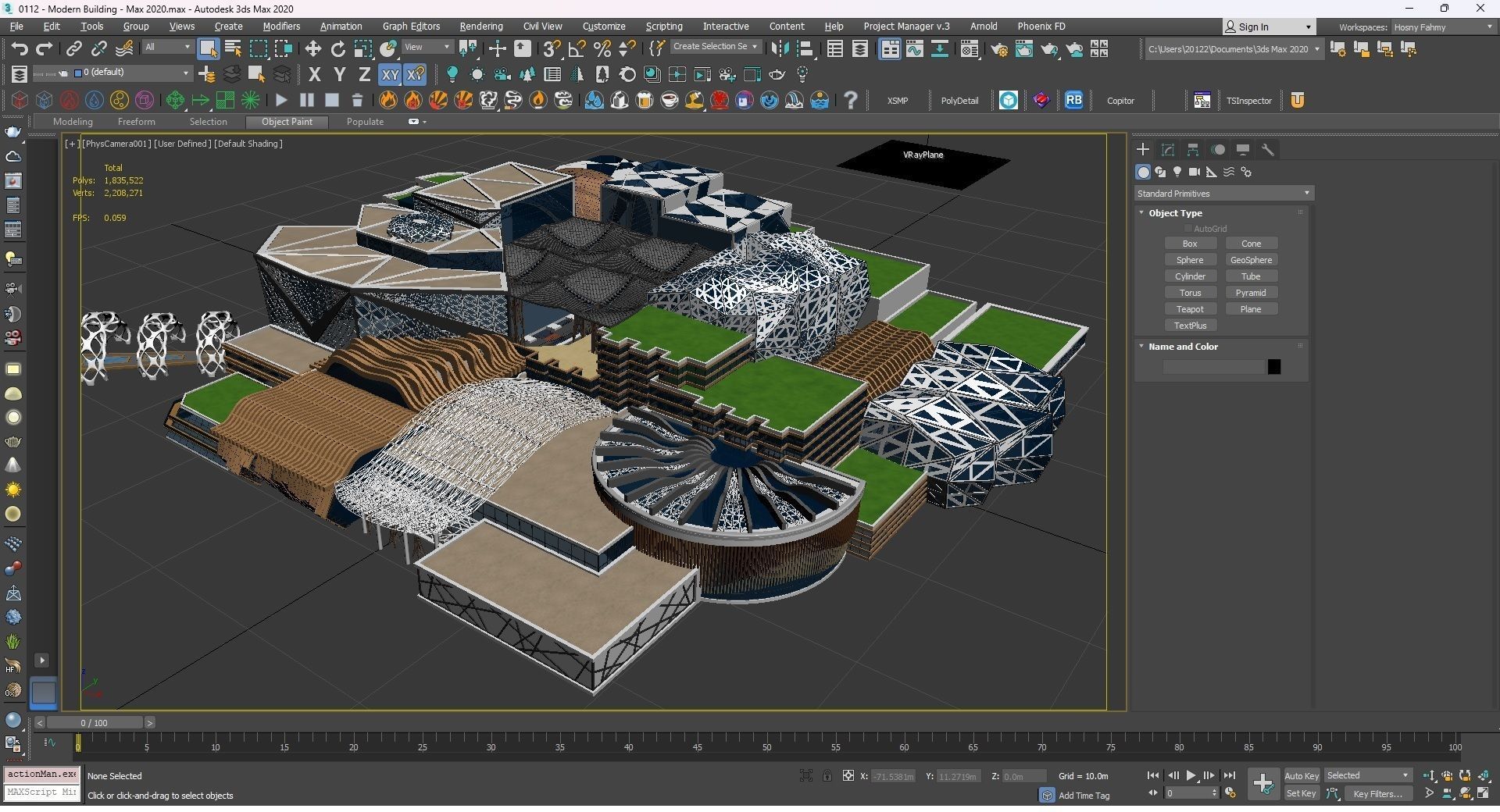Open the selection filter 'All' dropdown

click(x=167, y=48)
